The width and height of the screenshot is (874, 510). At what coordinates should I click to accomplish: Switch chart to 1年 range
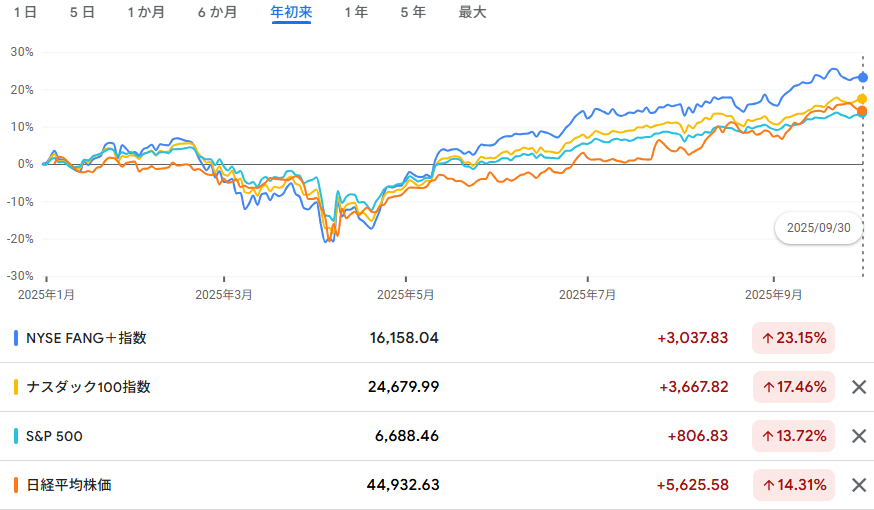[x=355, y=13]
